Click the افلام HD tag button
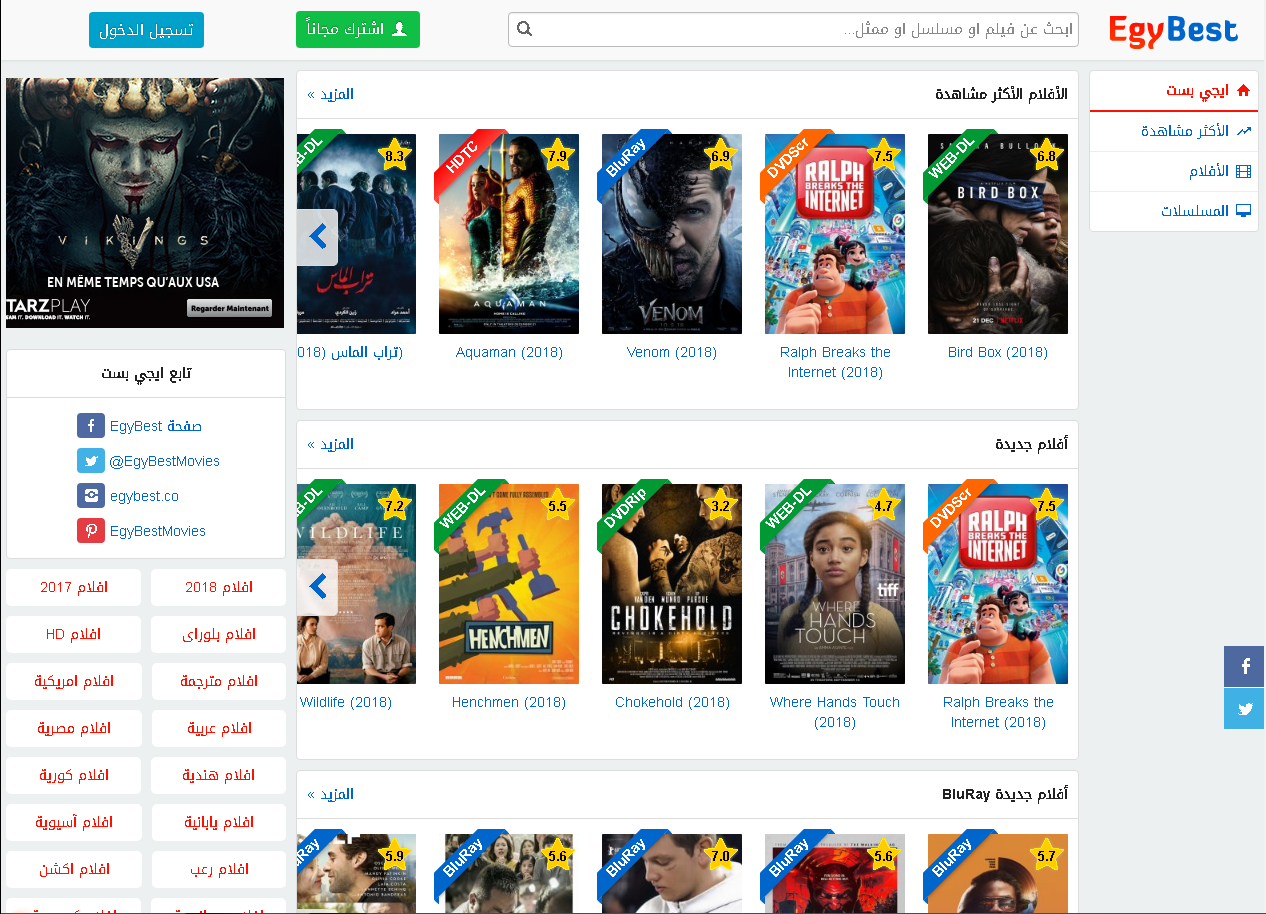Image resolution: width=1266 pixels, height=914 pixels. [x=73, y=634]
